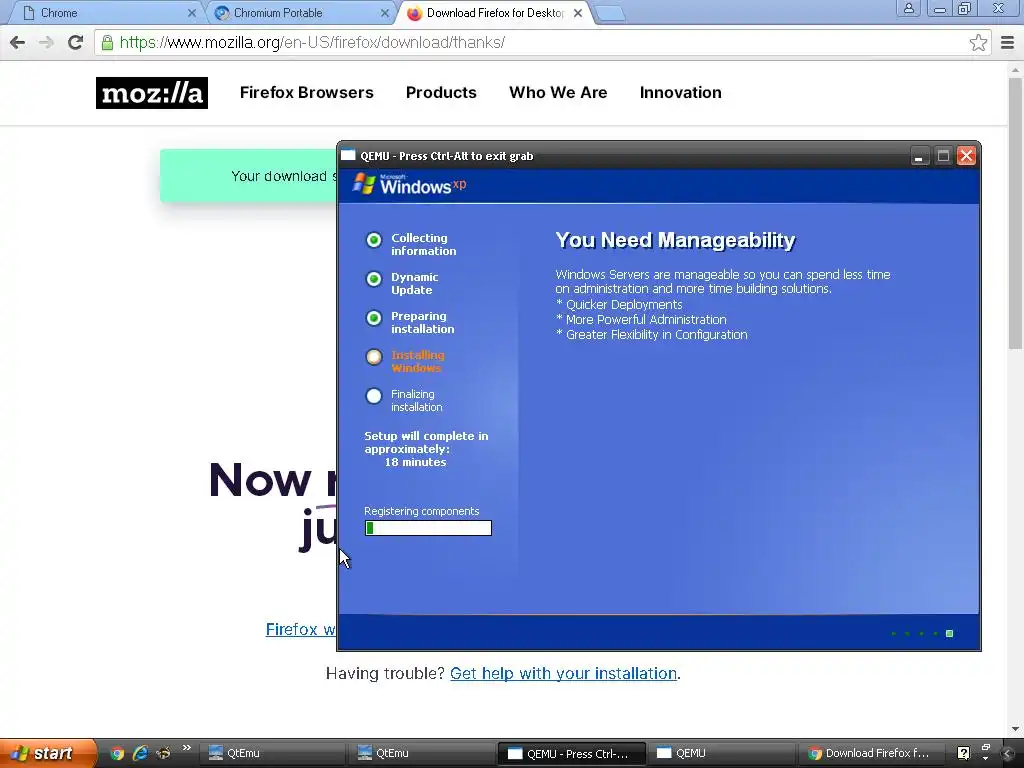The image size is (1024, 768).
Task: Click the Chrome back arrow button
Action: 18,43
